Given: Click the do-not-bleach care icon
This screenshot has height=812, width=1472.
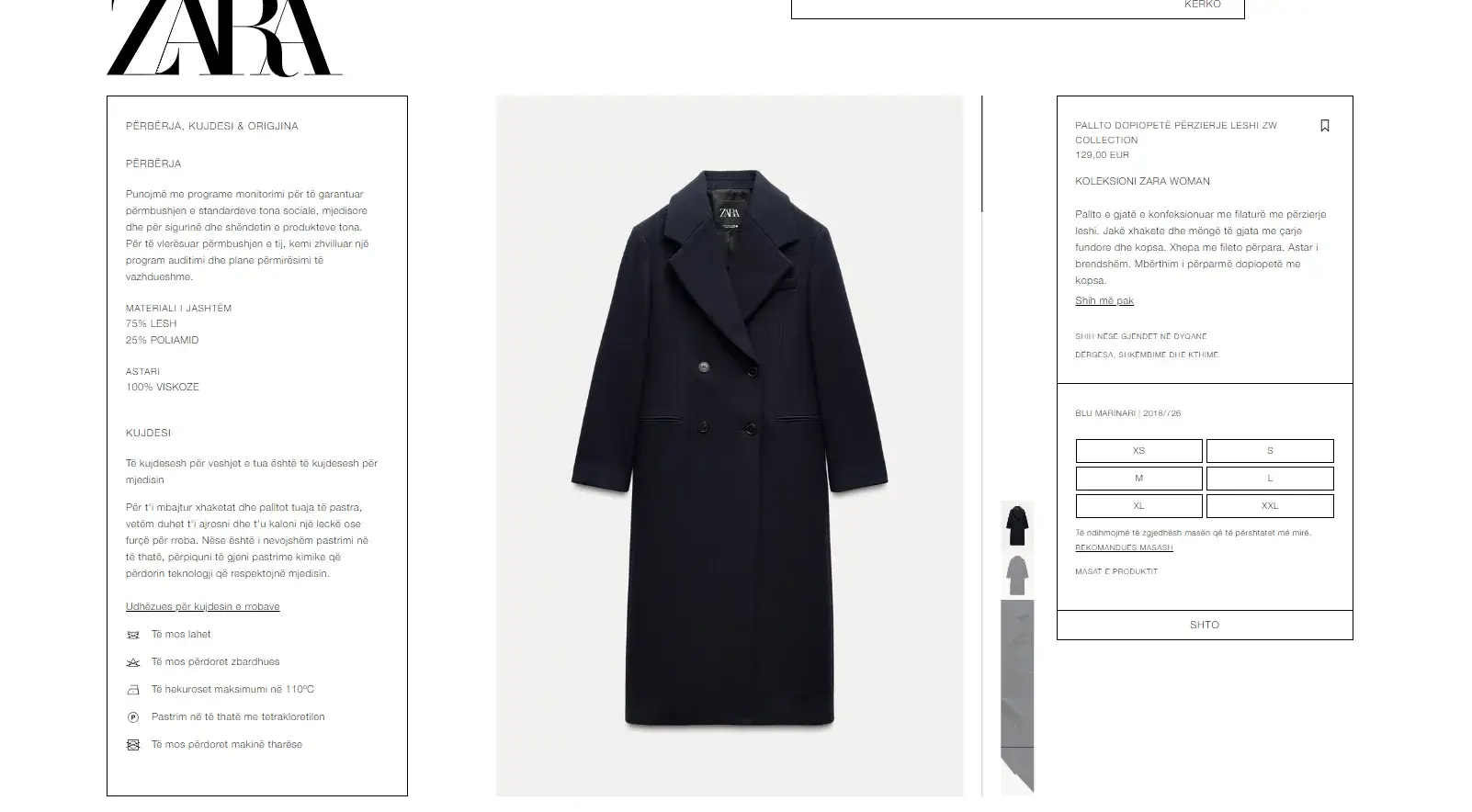Looking at the screenshot, I should coord(133,662).
